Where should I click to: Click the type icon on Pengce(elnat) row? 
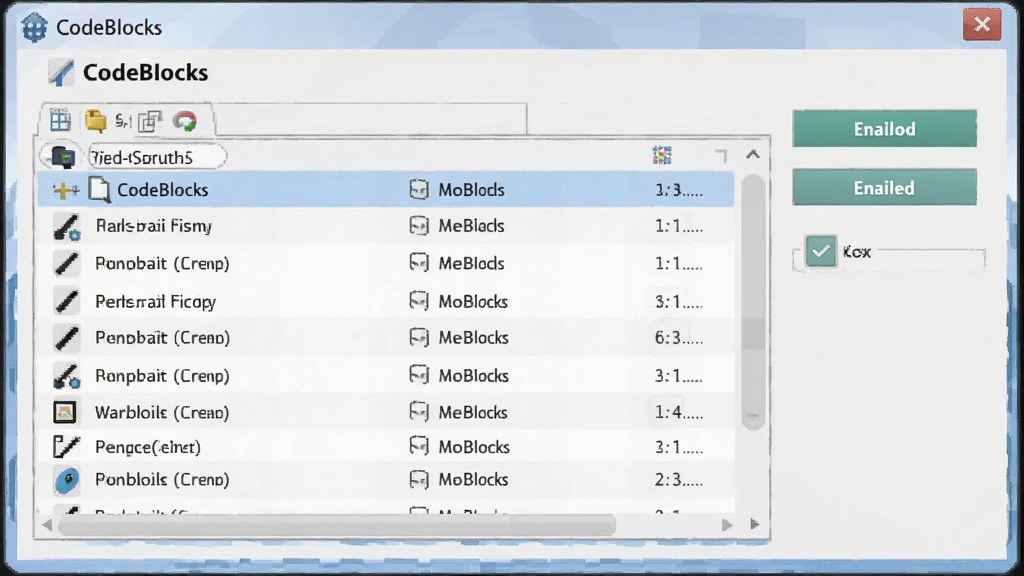(x=419, y=446)
